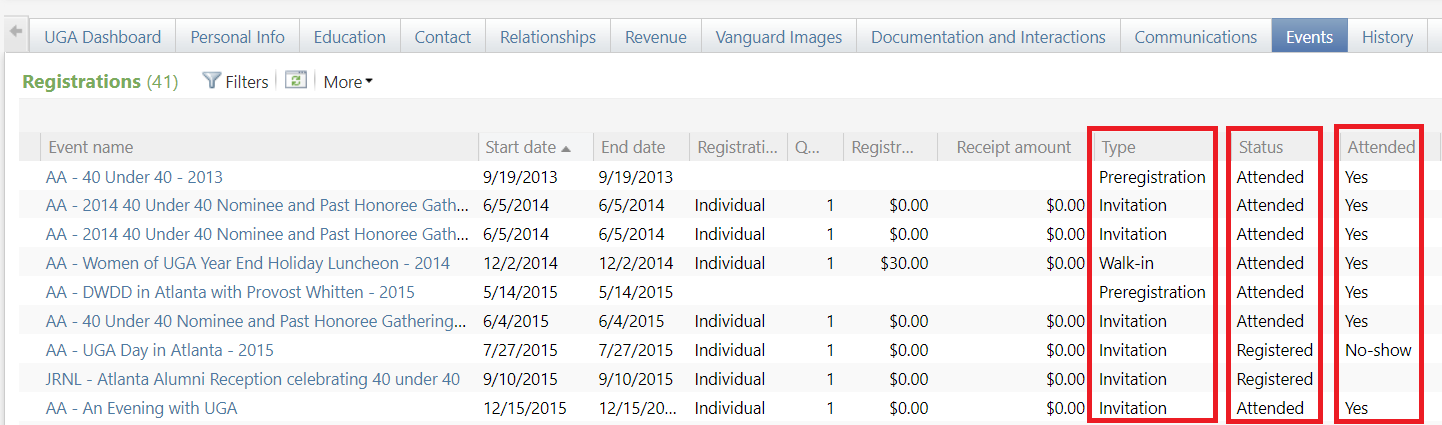Click the Event name column header
Screen dimensions: 1442x425
[x=91, y=147]
